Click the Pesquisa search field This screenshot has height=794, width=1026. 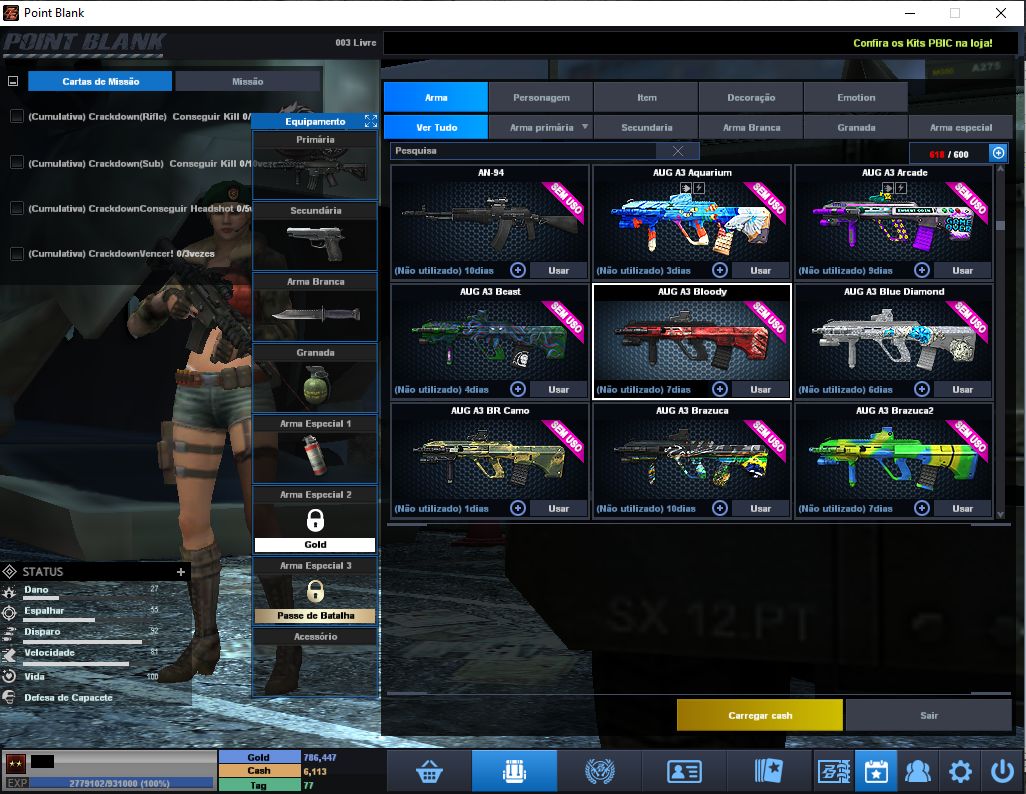click(523, 151)
